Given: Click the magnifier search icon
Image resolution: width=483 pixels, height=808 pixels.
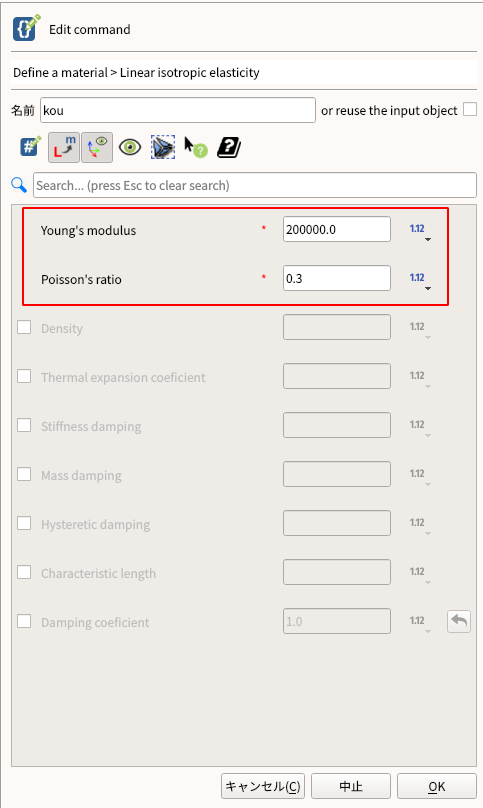Looking at the screenshot, I should 19,184.
